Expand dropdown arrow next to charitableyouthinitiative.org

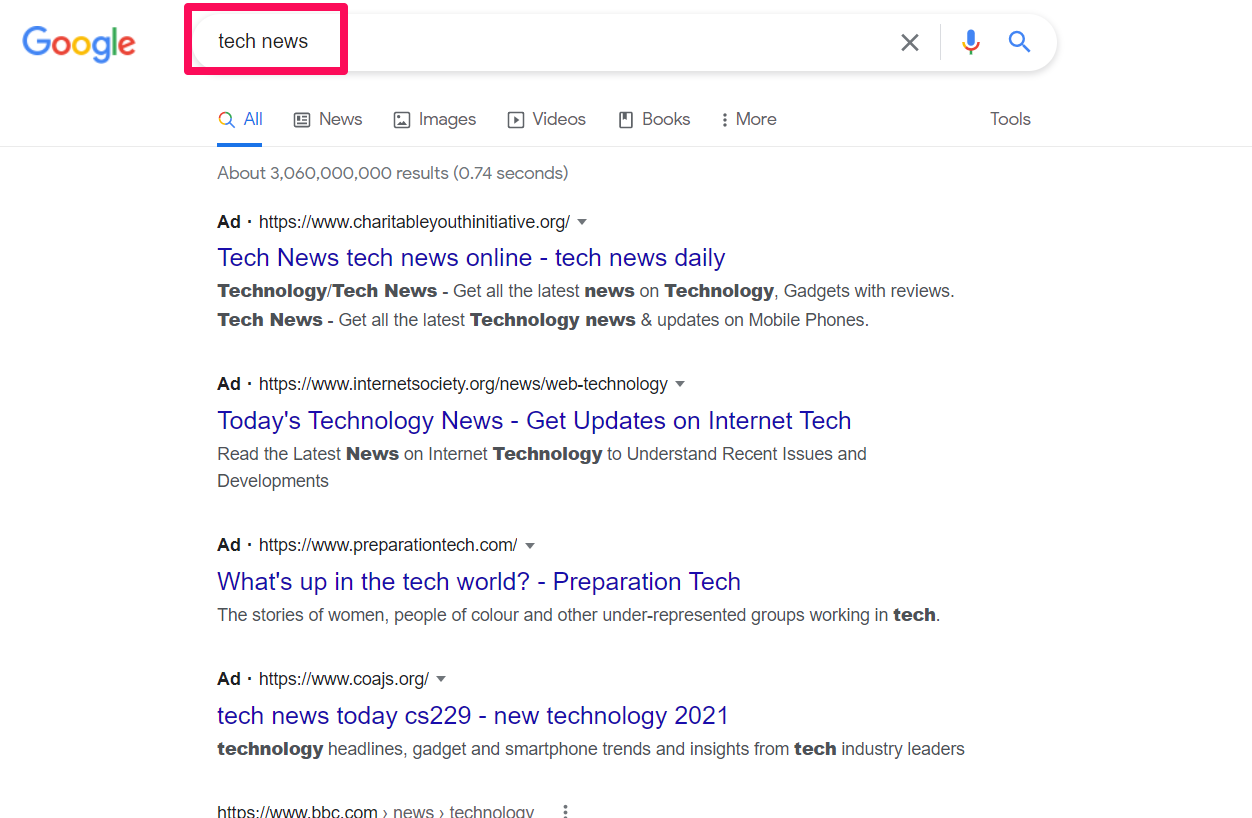coord(582,222)
